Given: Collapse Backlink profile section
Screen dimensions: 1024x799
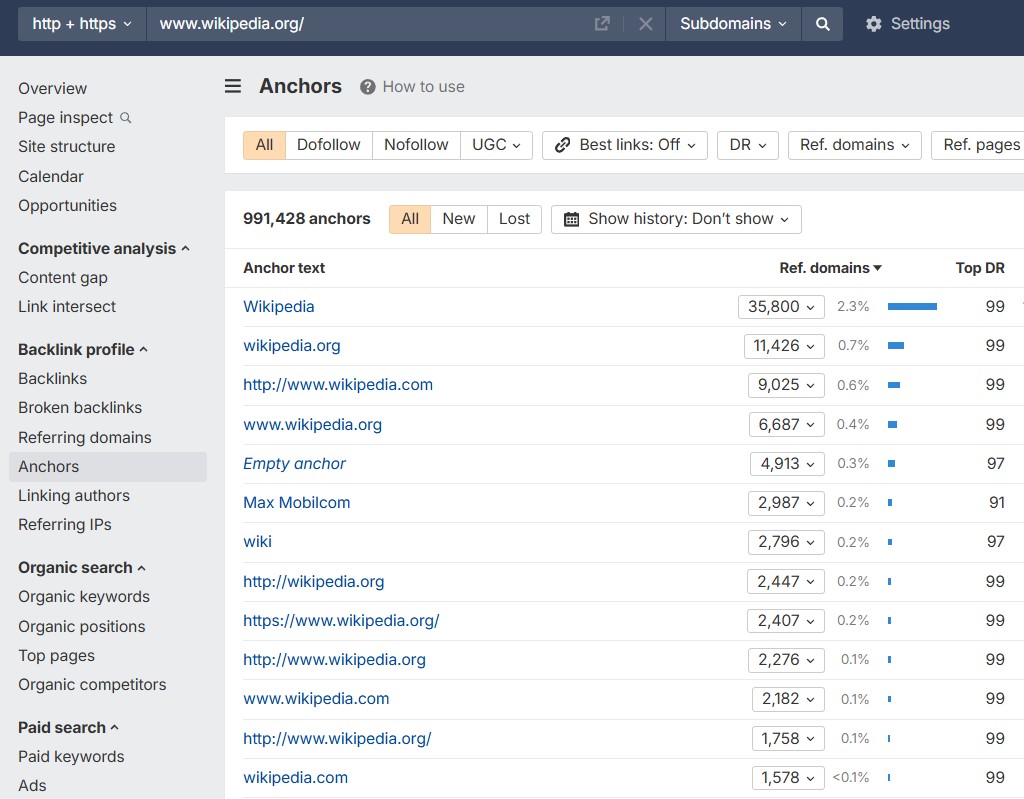Looking at the screenshot, I should click(x=83, y=350).
